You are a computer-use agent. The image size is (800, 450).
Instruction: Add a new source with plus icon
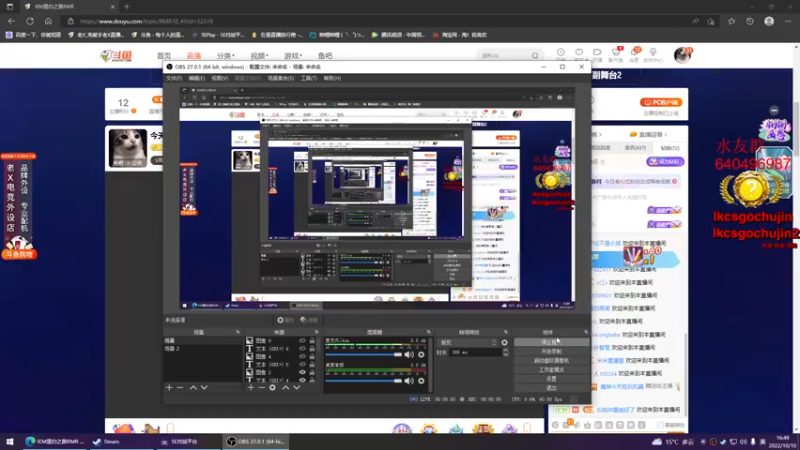click(x=251, y=388)
